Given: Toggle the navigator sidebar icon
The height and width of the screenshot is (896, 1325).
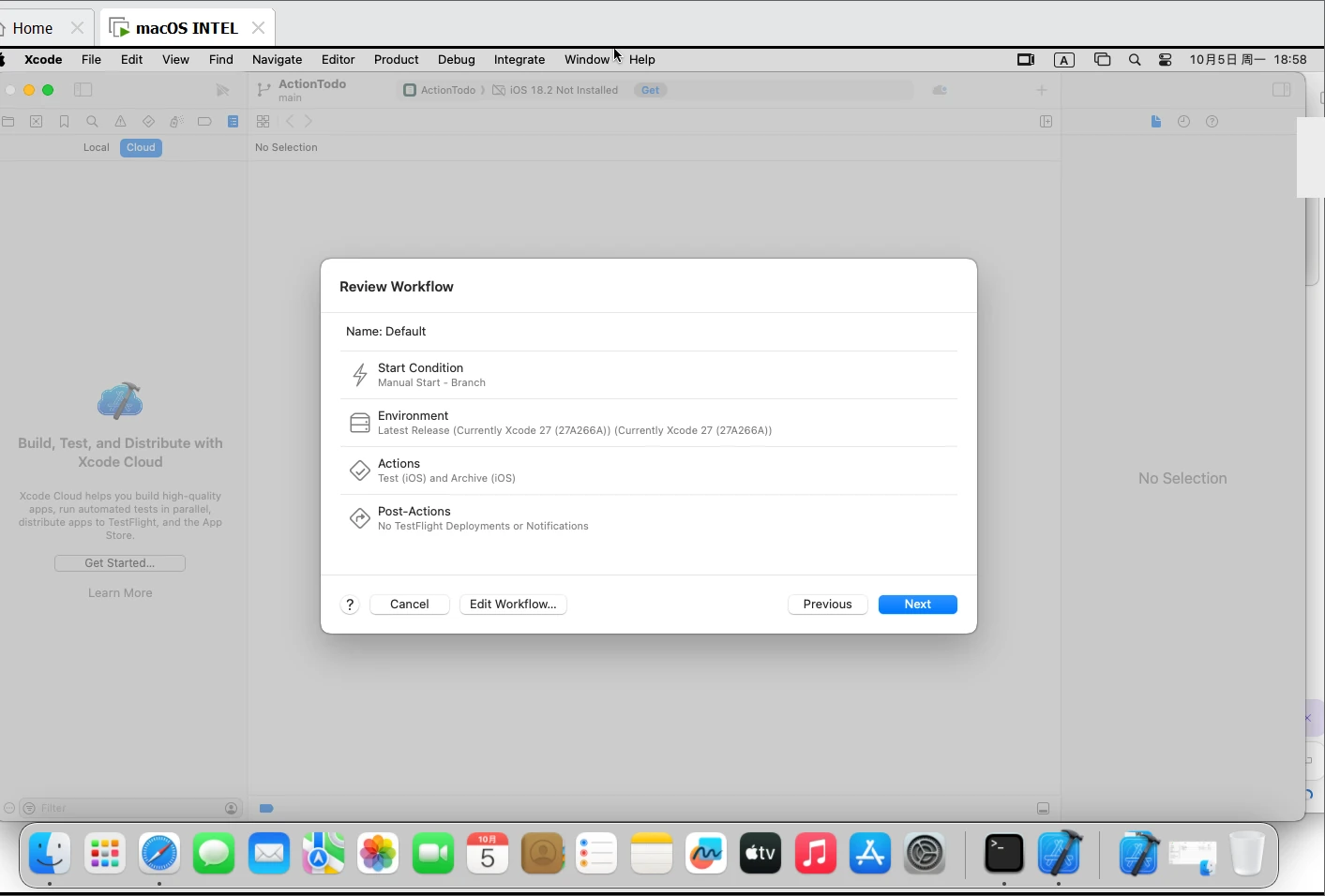Looking at the screenshot, I should [83, 90].
